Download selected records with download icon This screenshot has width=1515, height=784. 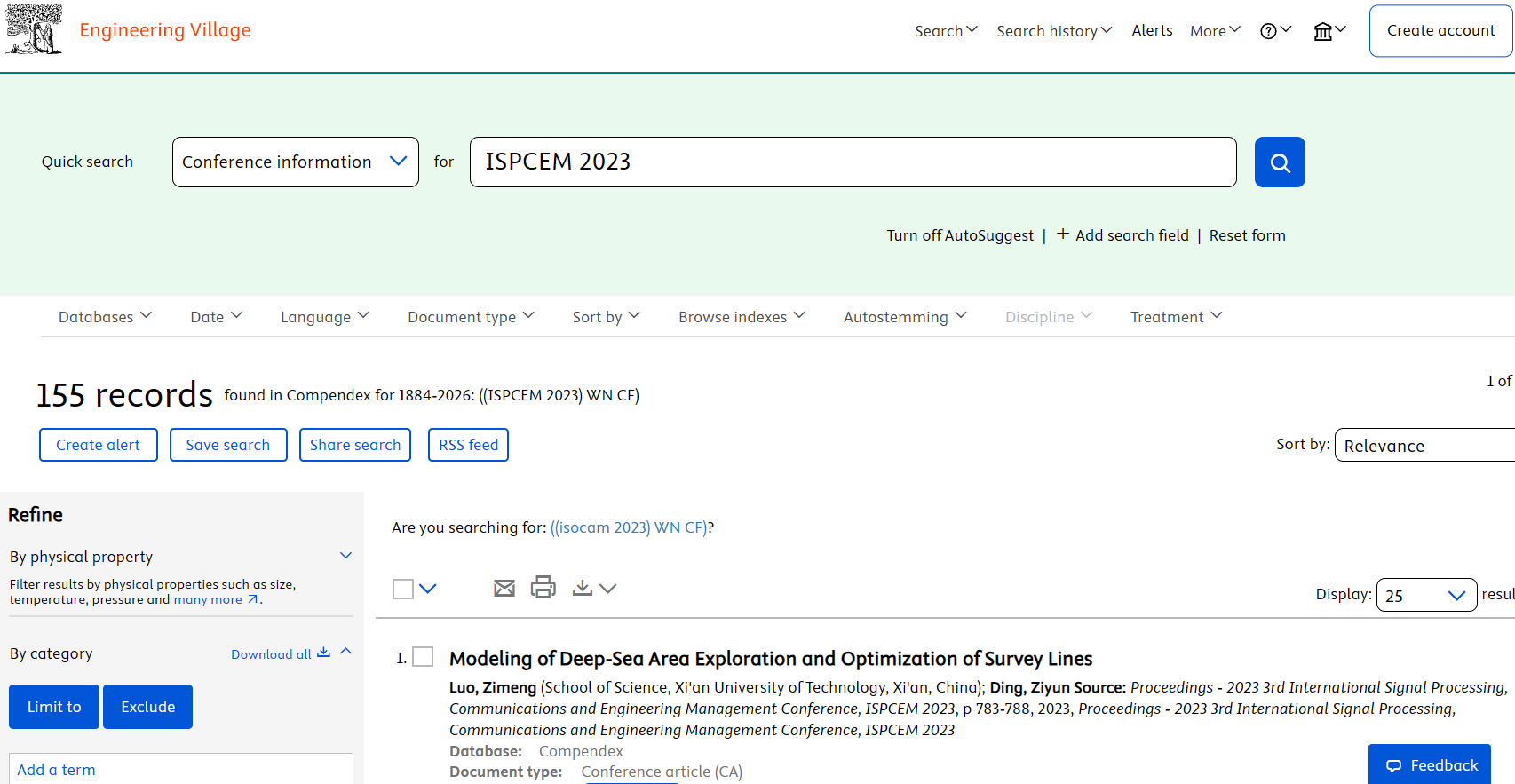coord(583,588)
